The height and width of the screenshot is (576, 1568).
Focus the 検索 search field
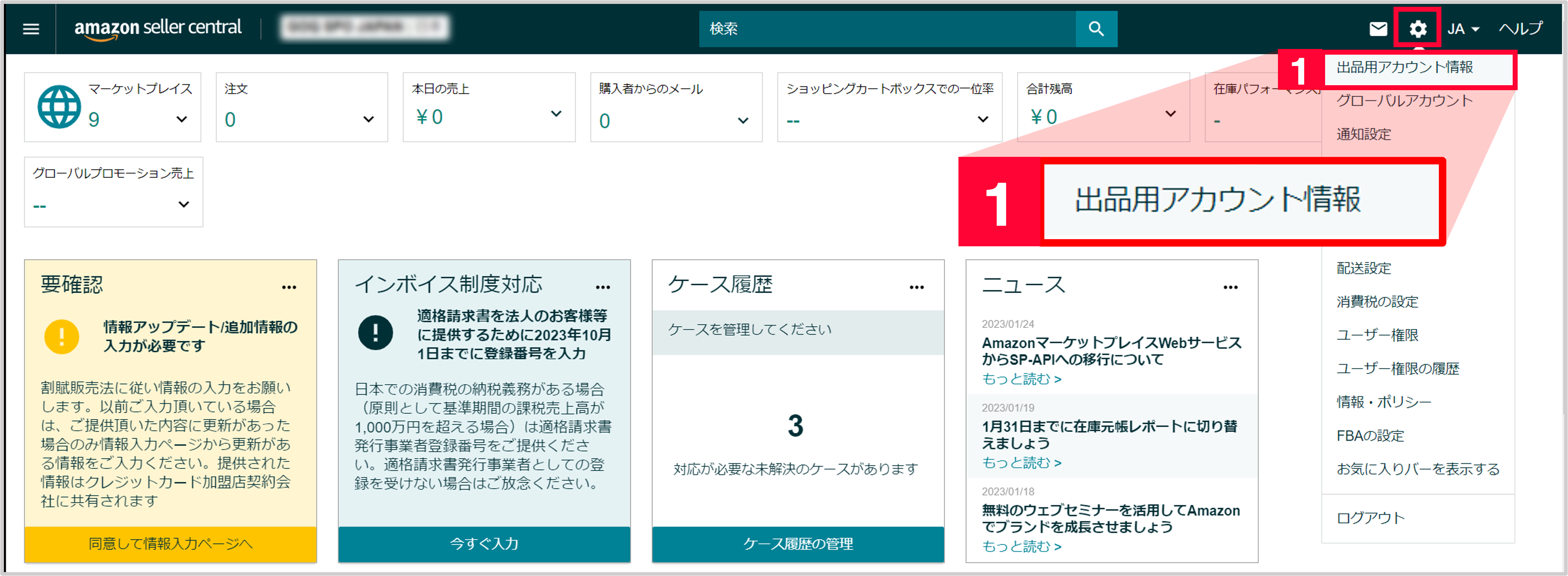coord(887,29)
